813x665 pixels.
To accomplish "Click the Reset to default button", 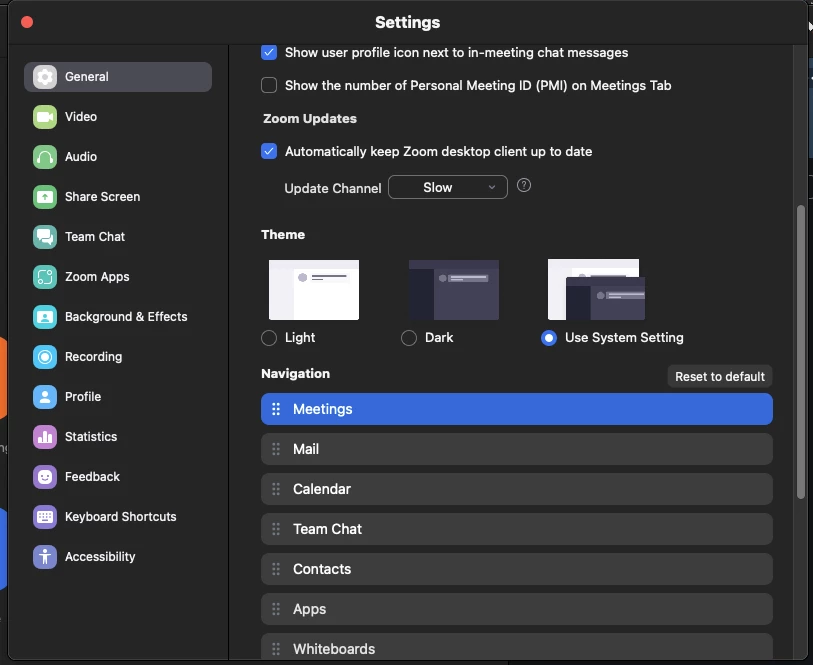I will [720, 376].
